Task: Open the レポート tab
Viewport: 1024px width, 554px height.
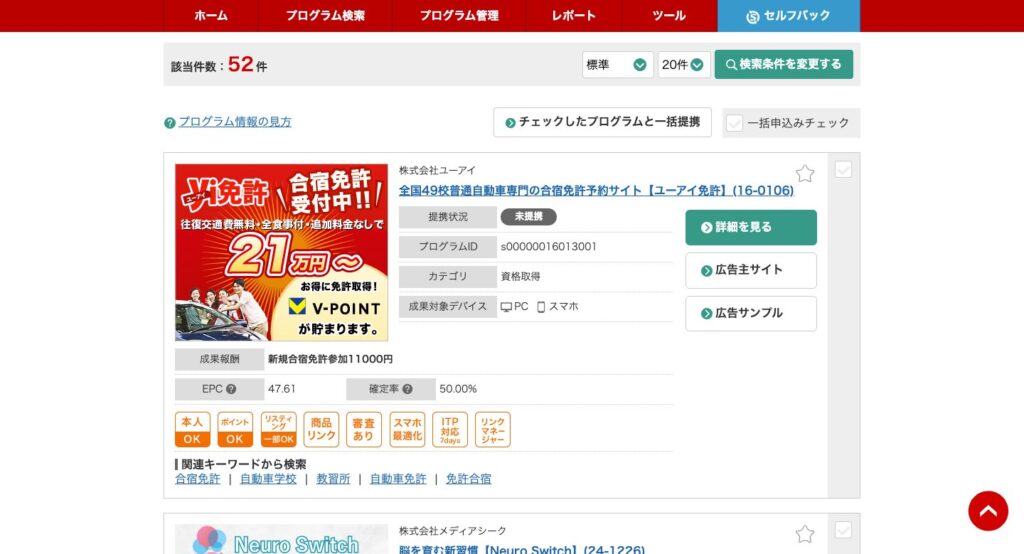Action: pyautogui.click(x=573, y=16)
